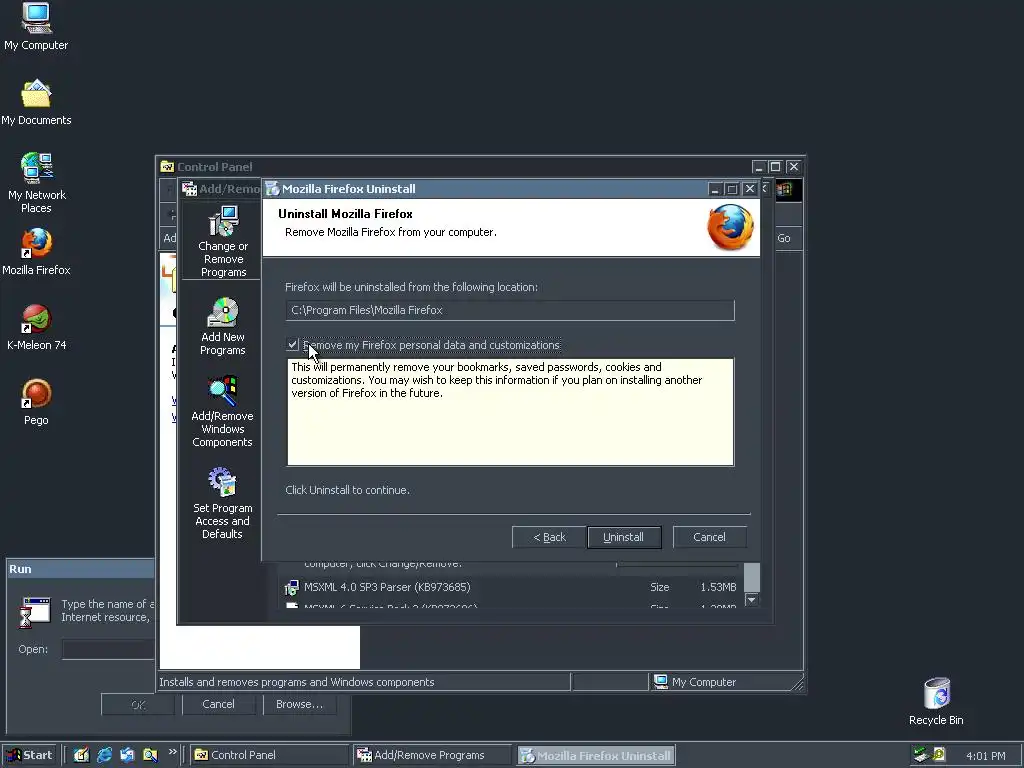This screenshot has height=768, width=1024.
Task: Select Recycle Bin desktop icon
Action: (x=936, y=701)
